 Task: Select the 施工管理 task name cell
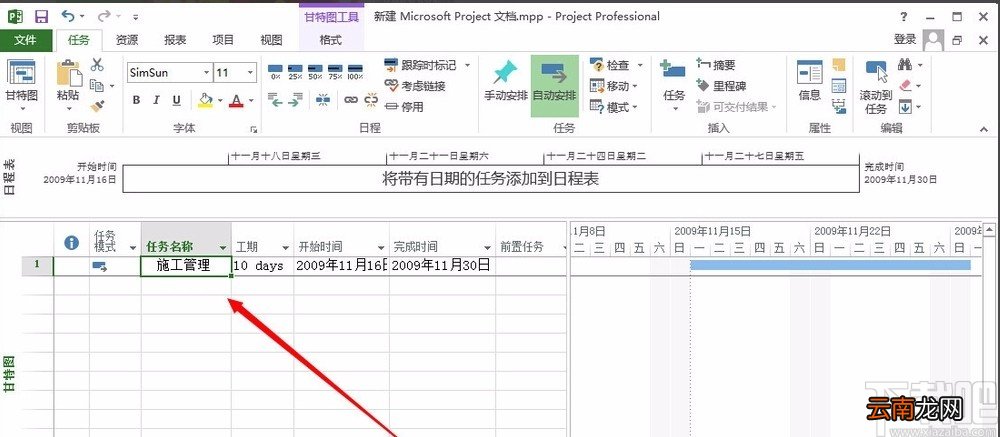[x=186, y=266]
